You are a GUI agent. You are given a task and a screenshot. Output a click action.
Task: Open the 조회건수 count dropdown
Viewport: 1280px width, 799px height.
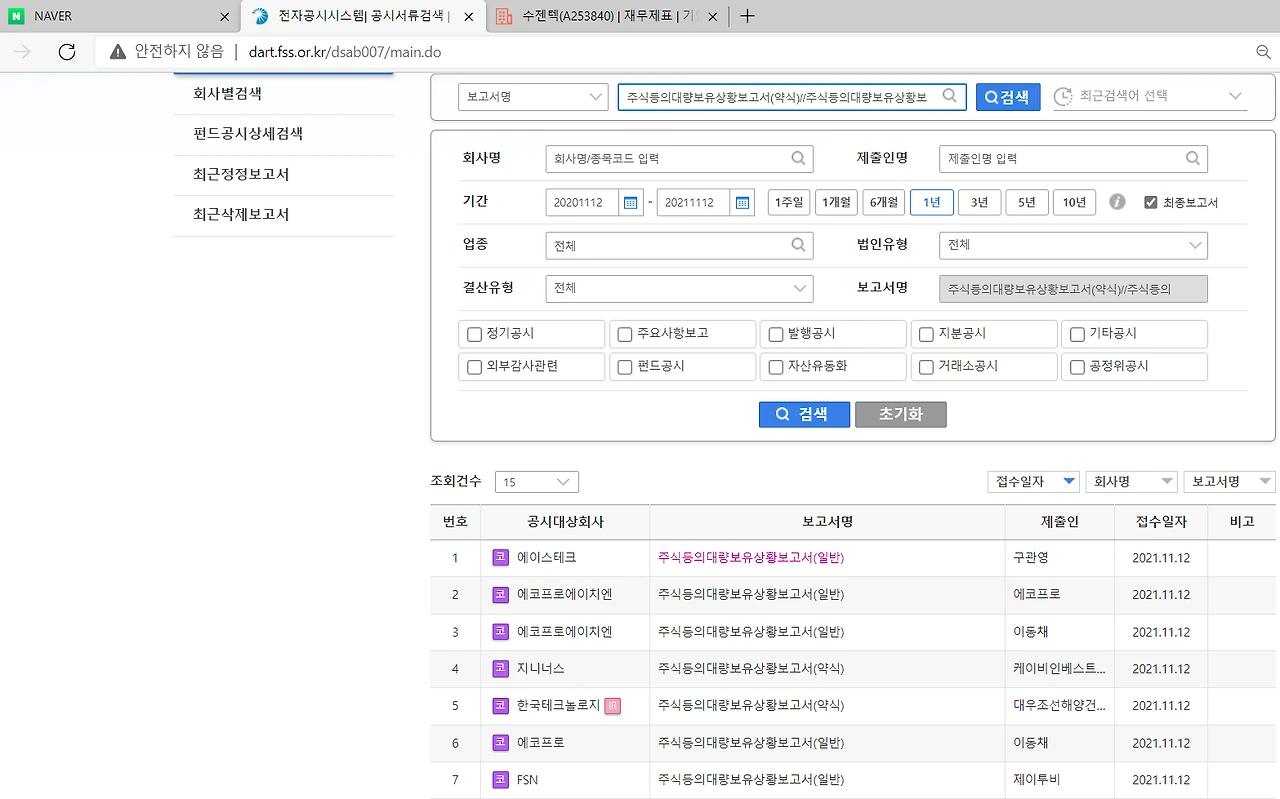point(537,482)
